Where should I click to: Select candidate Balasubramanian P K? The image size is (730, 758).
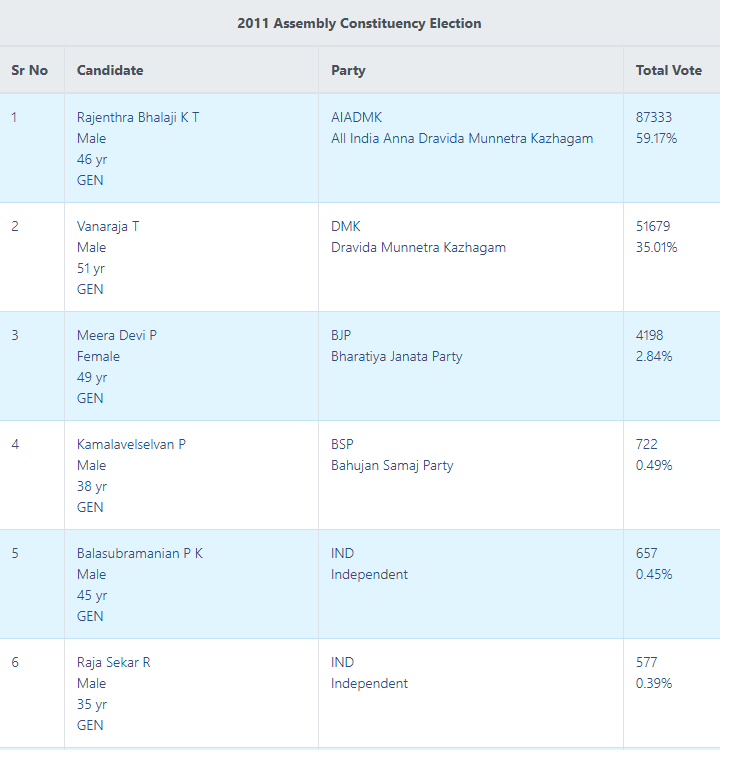pos(140,553)
